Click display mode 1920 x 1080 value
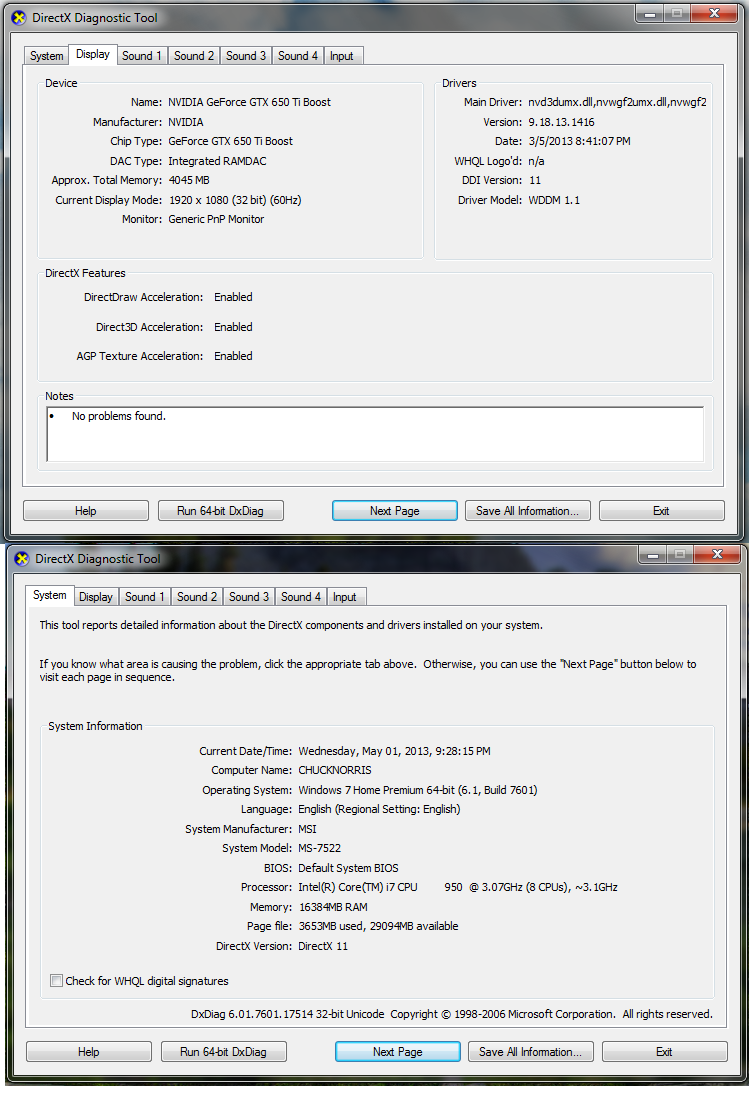The height and width of the screenshot is (1109, 749). [235, 200]
